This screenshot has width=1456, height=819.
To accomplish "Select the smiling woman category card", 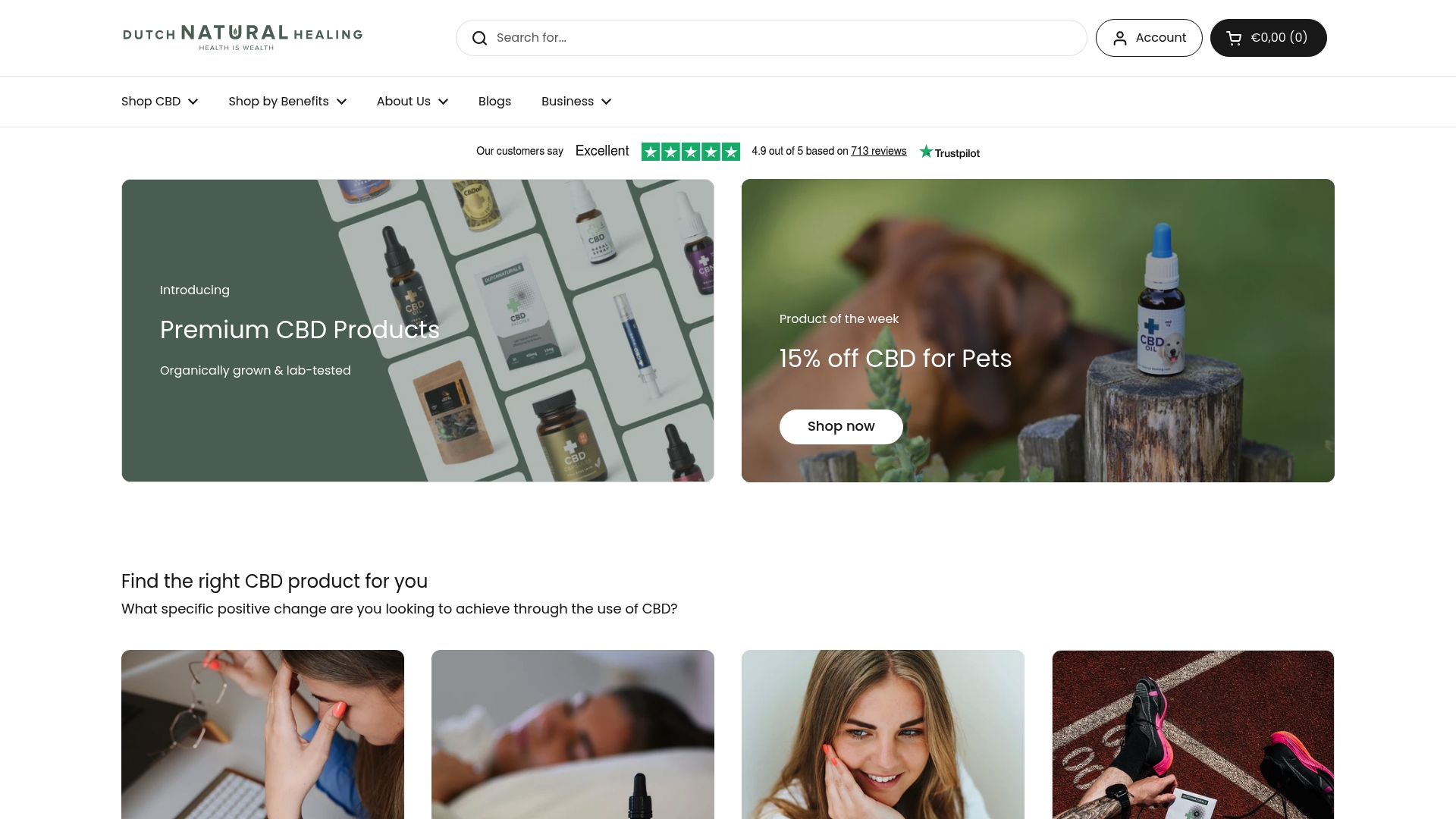I will (x=883, y=734).
